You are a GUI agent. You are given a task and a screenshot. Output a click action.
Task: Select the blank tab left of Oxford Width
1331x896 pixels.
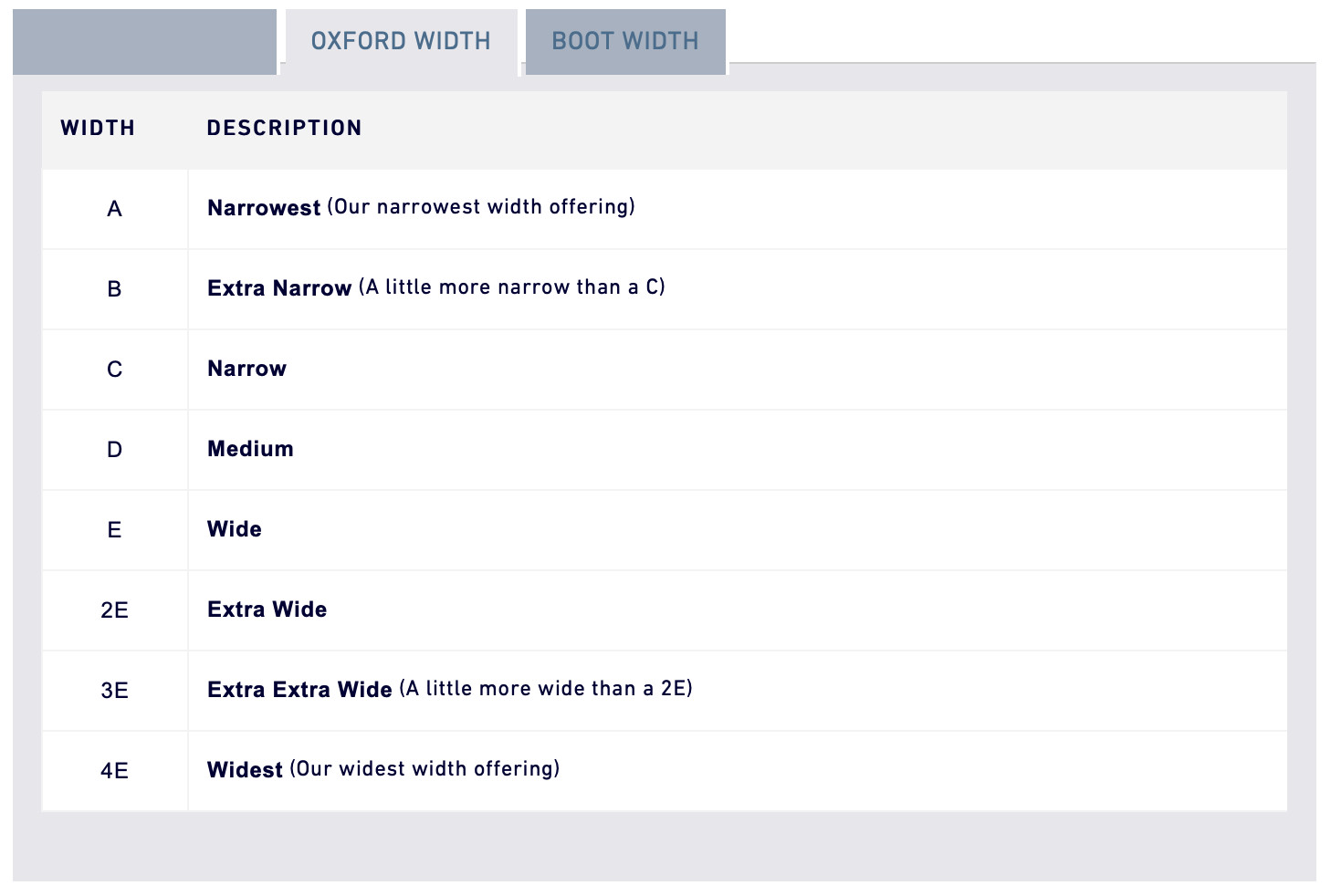(144, 41)
